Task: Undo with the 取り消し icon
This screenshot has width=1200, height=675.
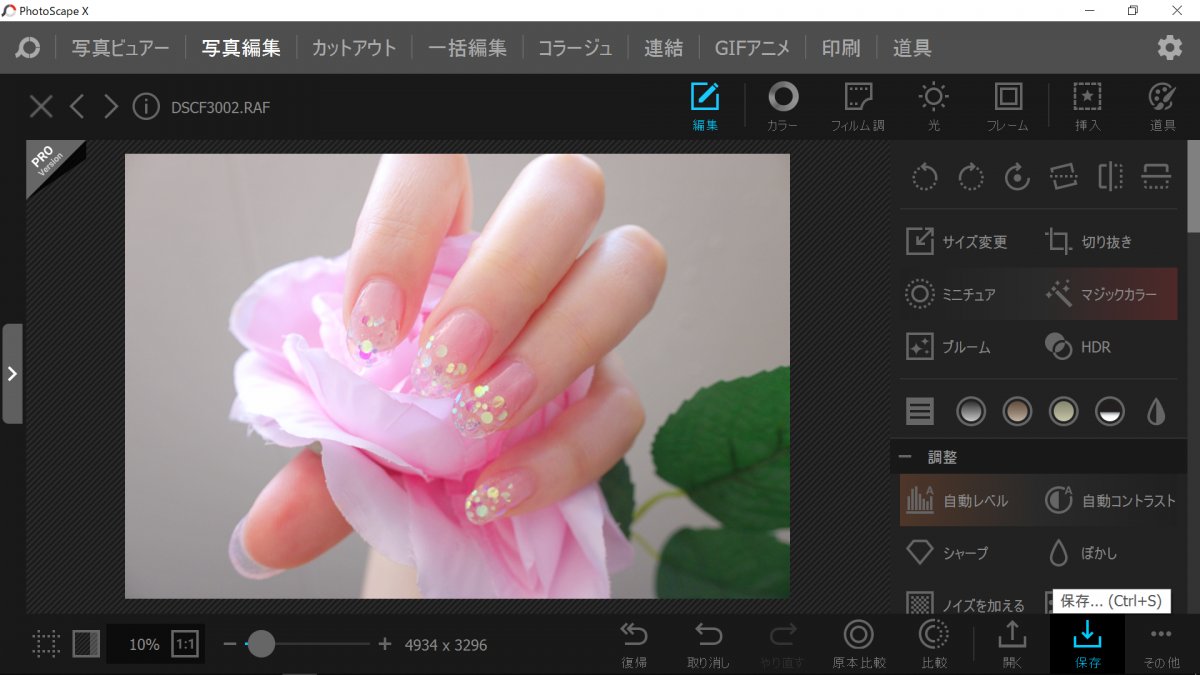Action: pos(709,643)
